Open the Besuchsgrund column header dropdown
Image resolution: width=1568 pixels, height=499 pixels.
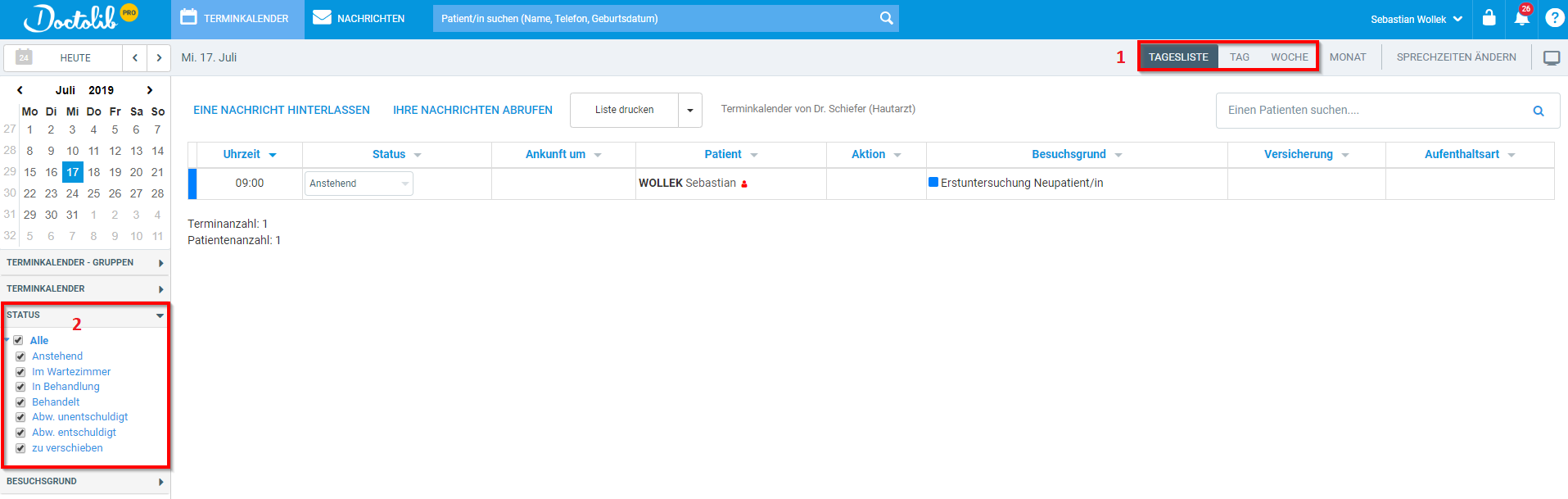pos(1118,155)
